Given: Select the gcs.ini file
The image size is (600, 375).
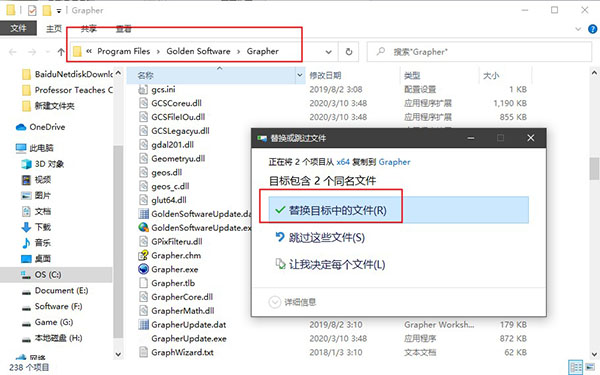Looking at the screenshot, I should [163, 89].
